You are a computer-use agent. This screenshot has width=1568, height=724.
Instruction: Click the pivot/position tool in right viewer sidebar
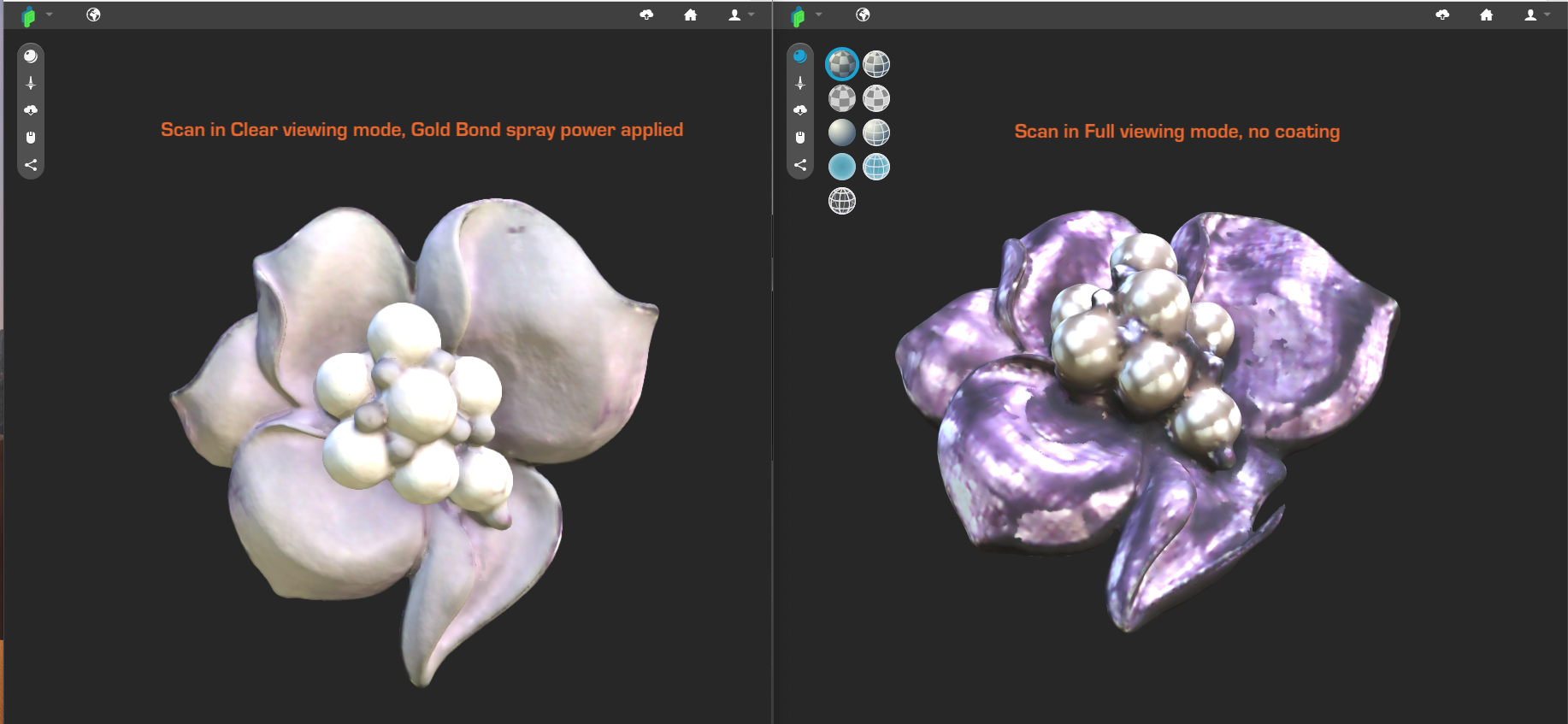pyautogui.click(x=800, y=83)
